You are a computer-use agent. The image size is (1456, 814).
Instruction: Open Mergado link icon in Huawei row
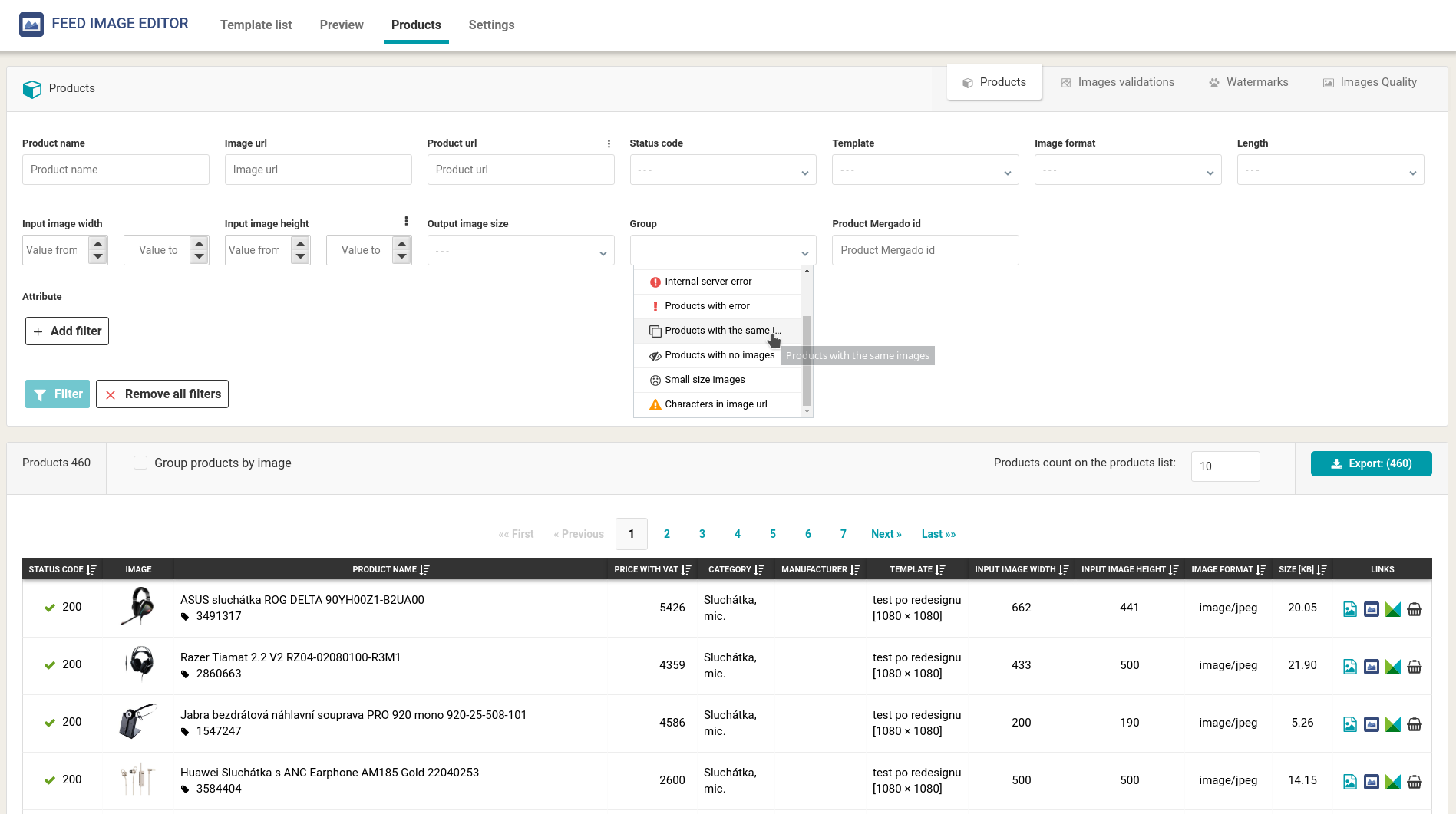[1393, 782]
